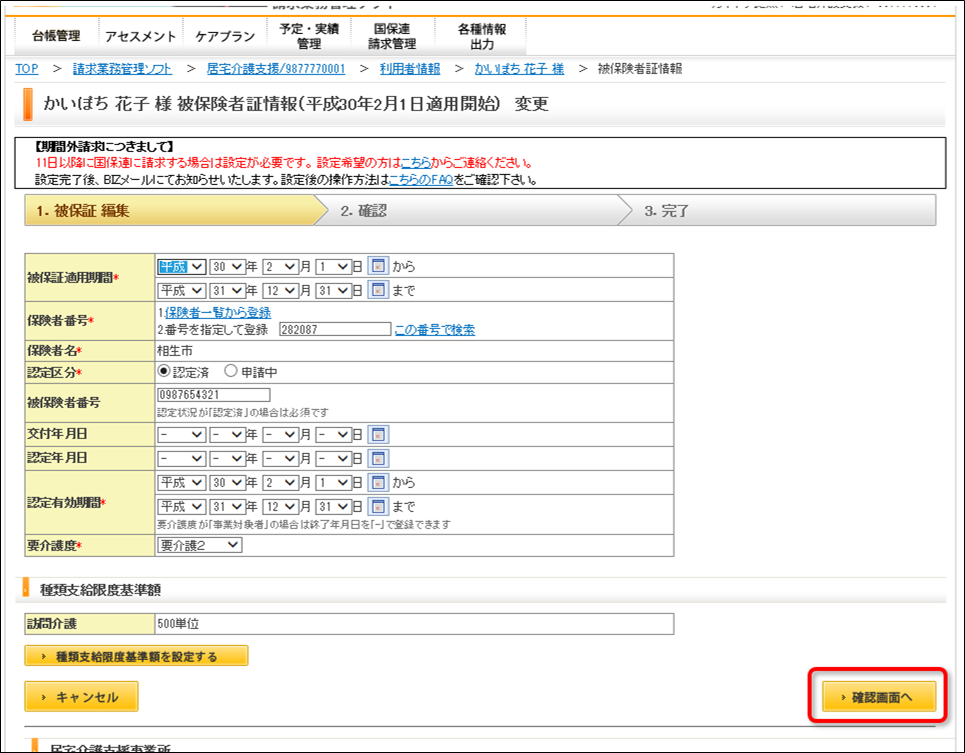Open the ケアプラン menu
The width and height of the screenshot is (965, 753).
225,36
